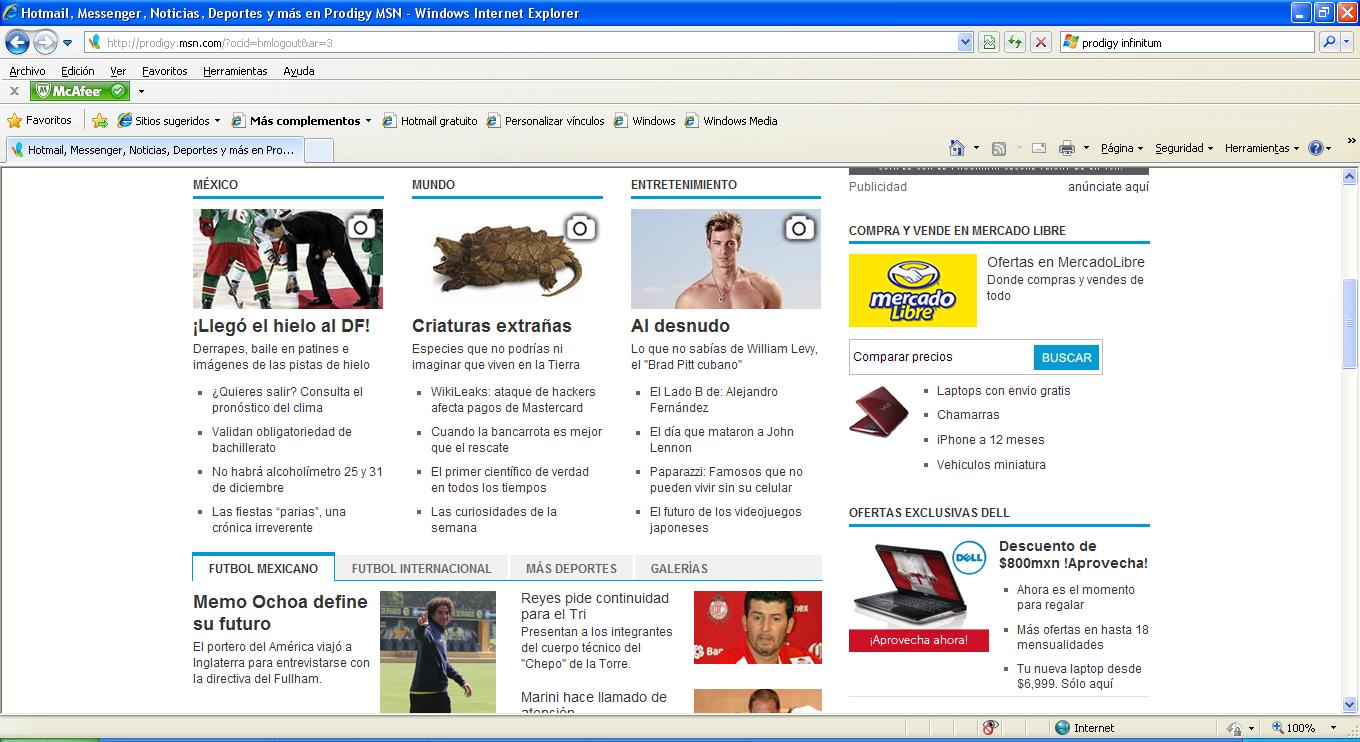This screenshot has height=742, width=1360.
Task: Refresh the page with the refresh icon
Action: [1012, 41]
